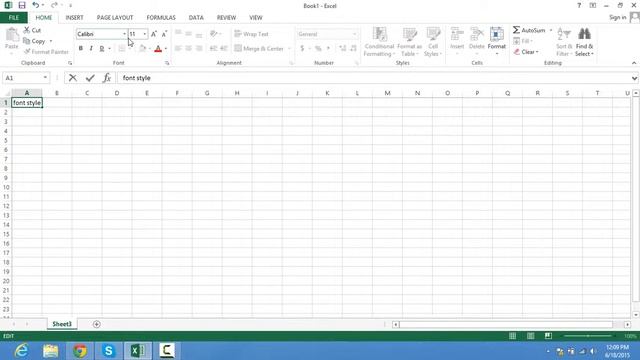Open Skype from the taskbar

109,351
